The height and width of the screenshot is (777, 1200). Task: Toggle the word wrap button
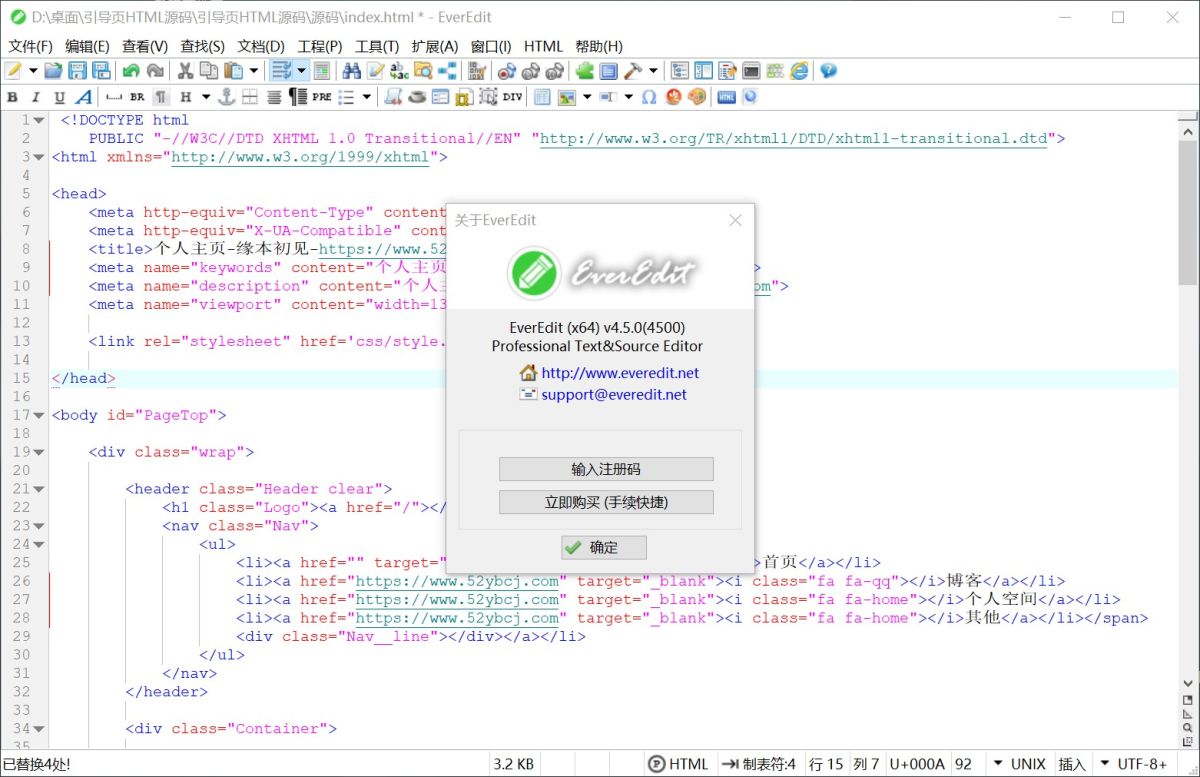282,71
